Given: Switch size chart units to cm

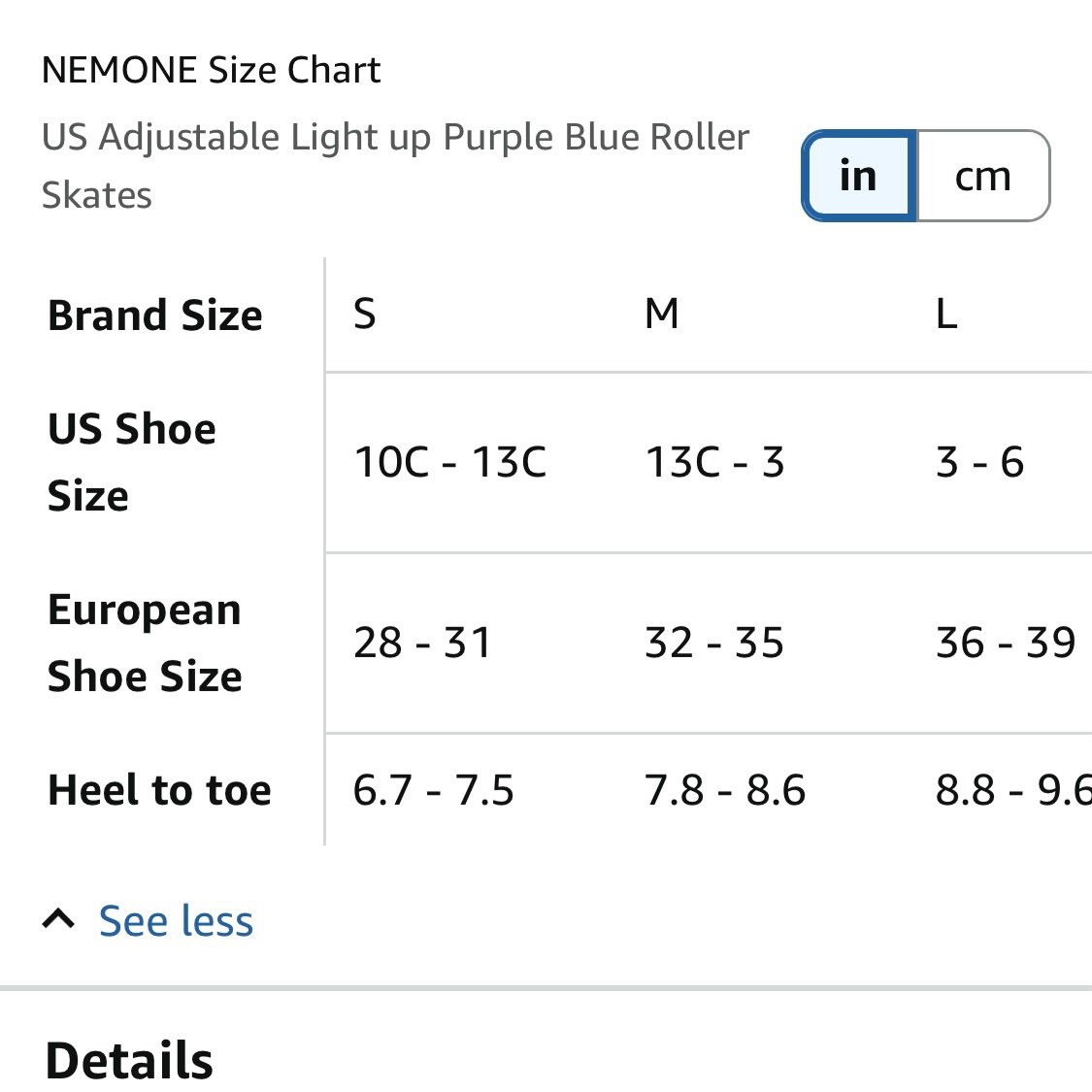Looking at the screenshot, I should [x=982, y=176].
